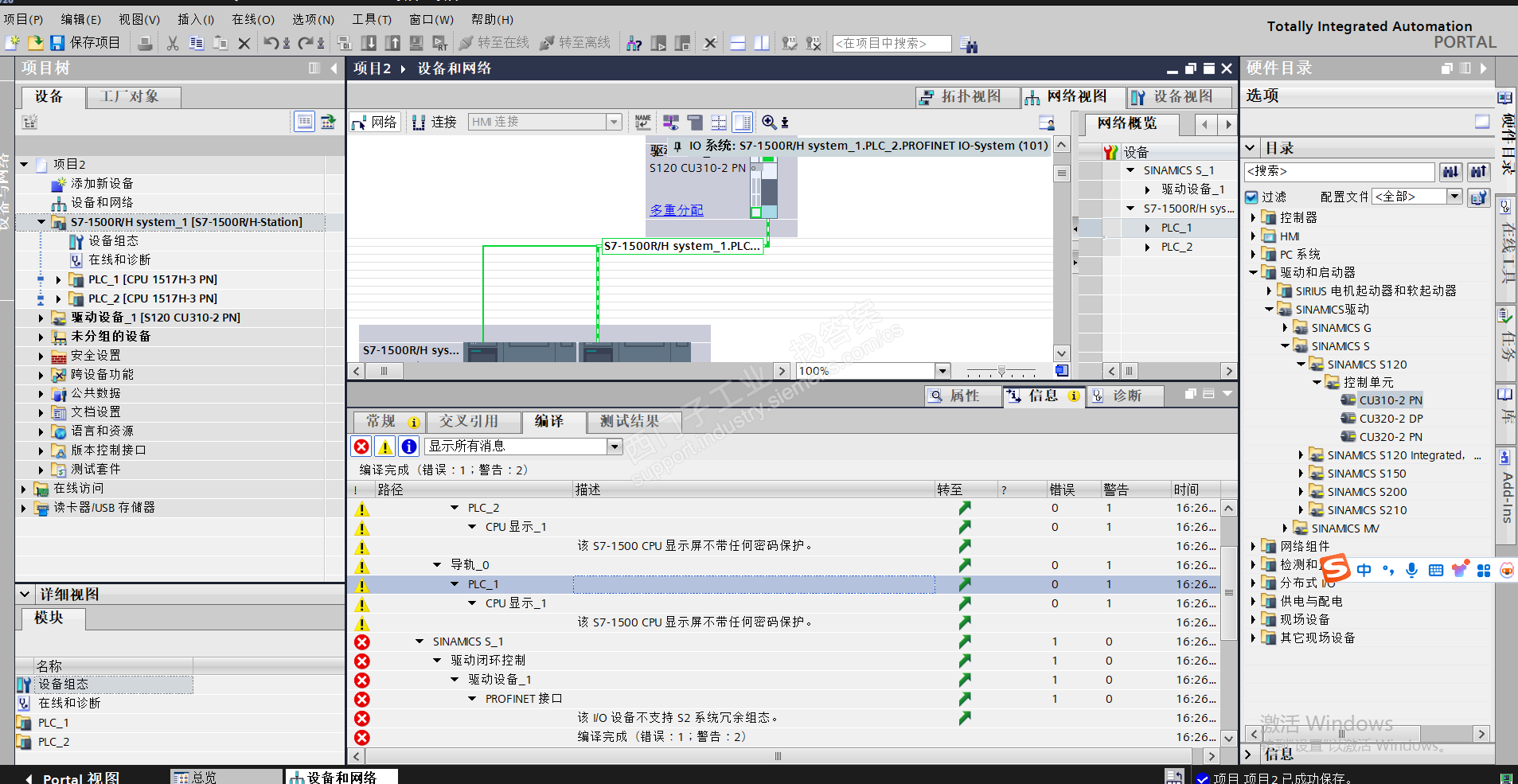The width and height of the screenshot is (1518, 784).
Task: Expand the 安全设置 node in project tree
Action: (x=41, y=356)
